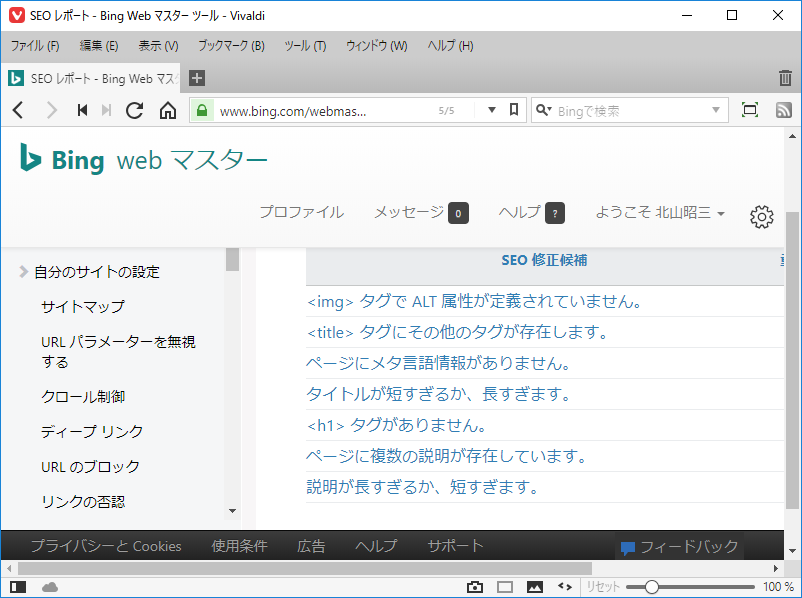Image resolution: width=802 pixels, height=598 pixels.
Task: Open メッセージ in the header
Action: click(x=409, y=212)
